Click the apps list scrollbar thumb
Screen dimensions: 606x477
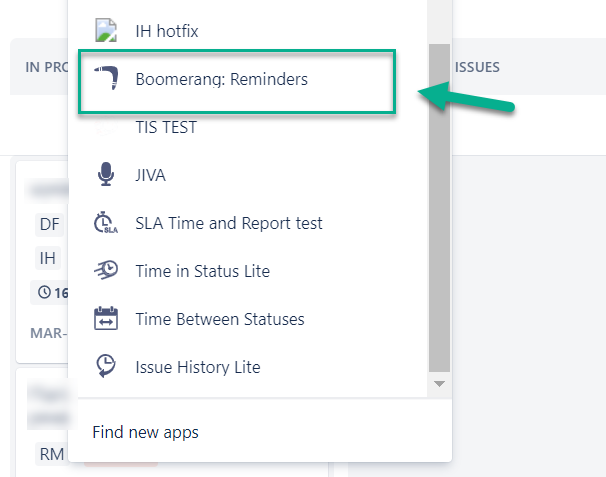point(438,200)
